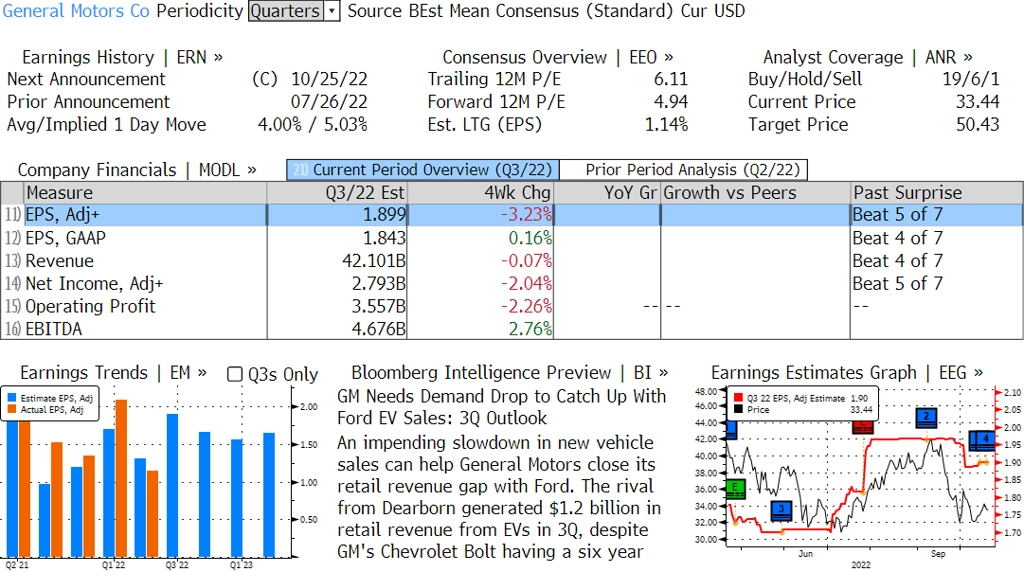Click the Measure column header
This screenshot has height=572, width=1024.
point(145,193)
